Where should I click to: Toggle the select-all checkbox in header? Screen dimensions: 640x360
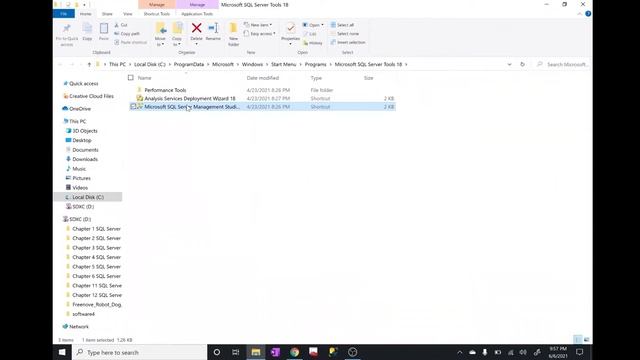click(x=131, y=78)
